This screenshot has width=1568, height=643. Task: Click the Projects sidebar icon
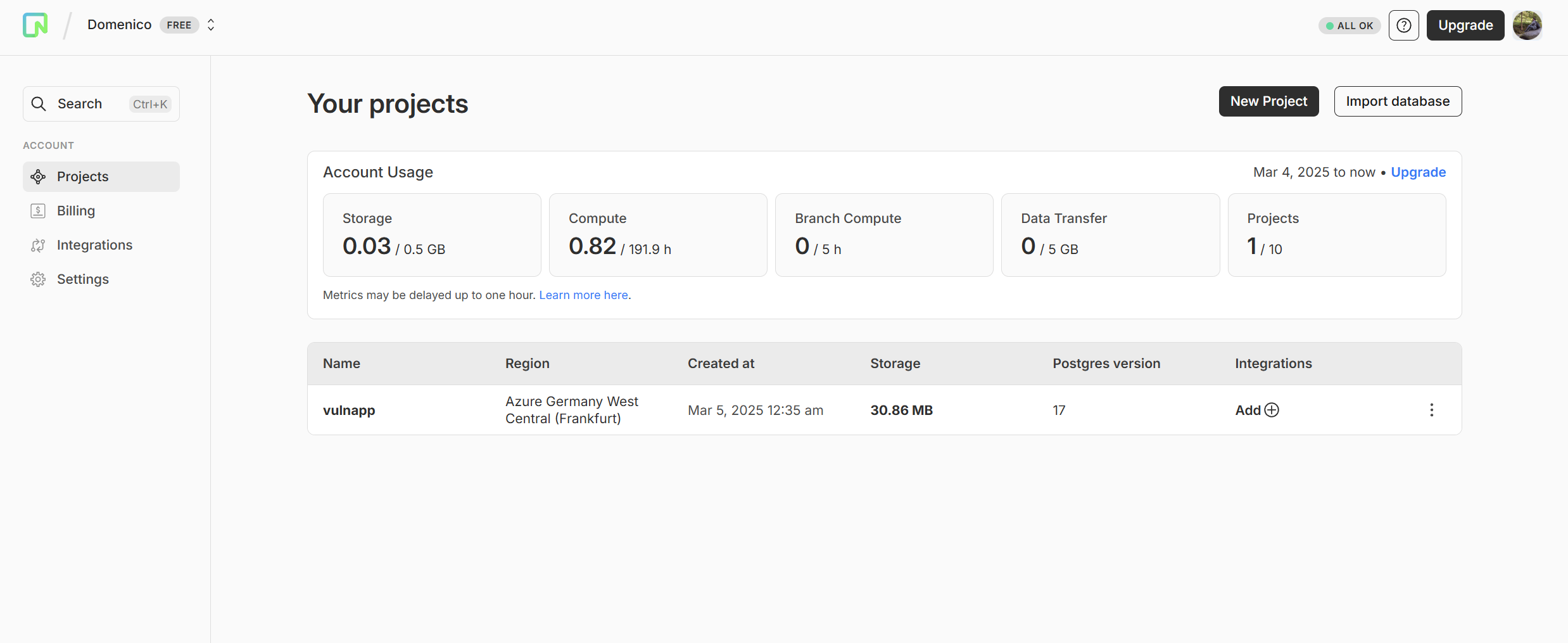(38, 177)
